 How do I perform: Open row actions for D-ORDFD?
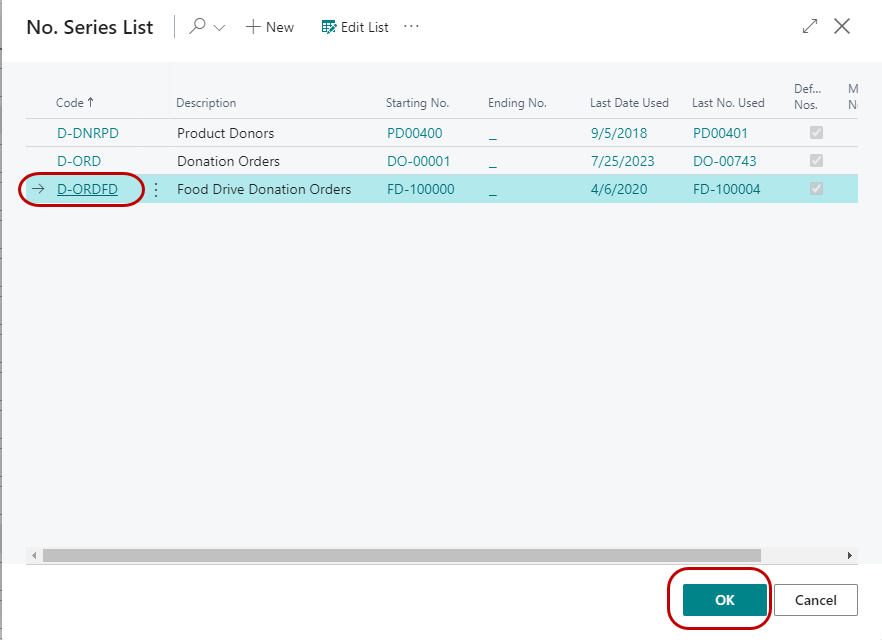155,189
